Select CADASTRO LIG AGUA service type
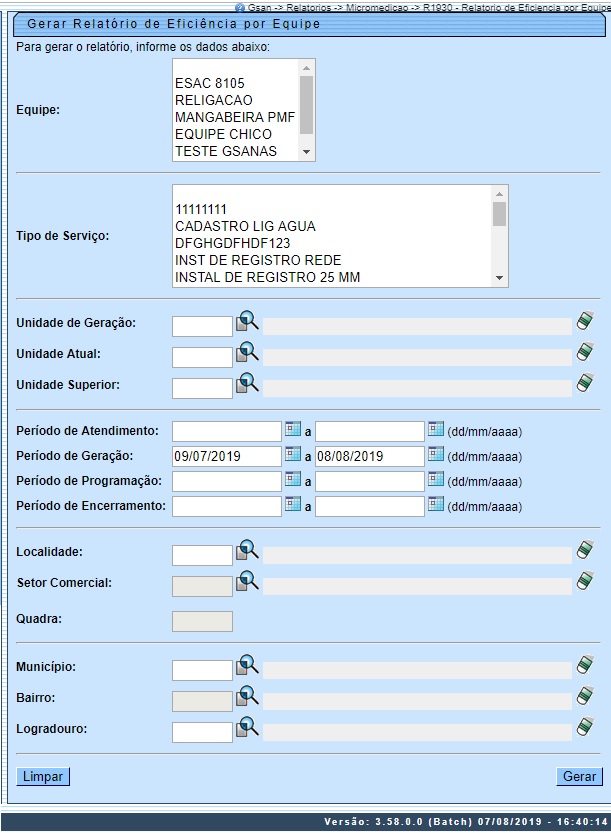 point(245,226)
